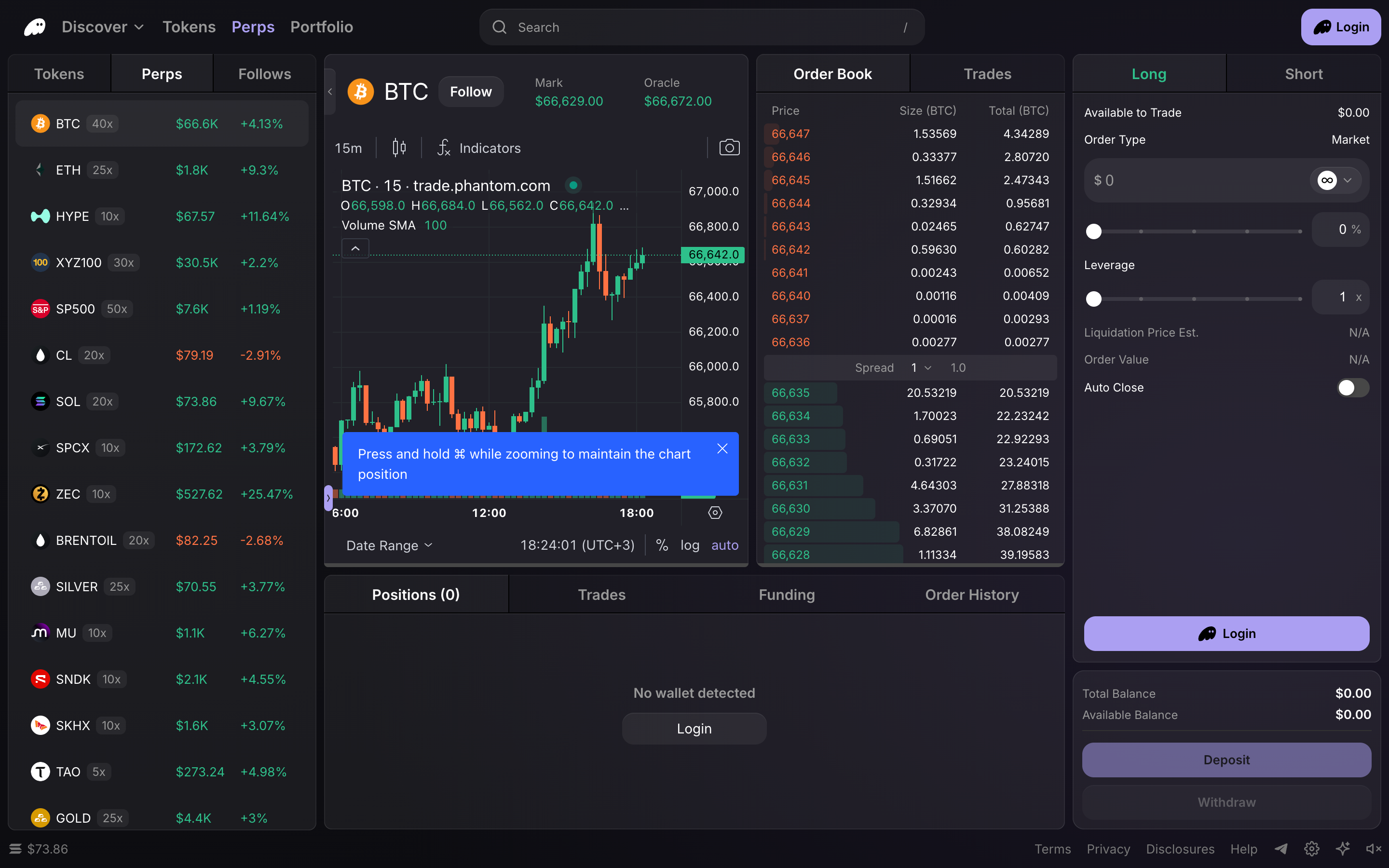1389x868 pixels.
Task: Open the settings gear in footer
Action: [x=1311, y=849]
